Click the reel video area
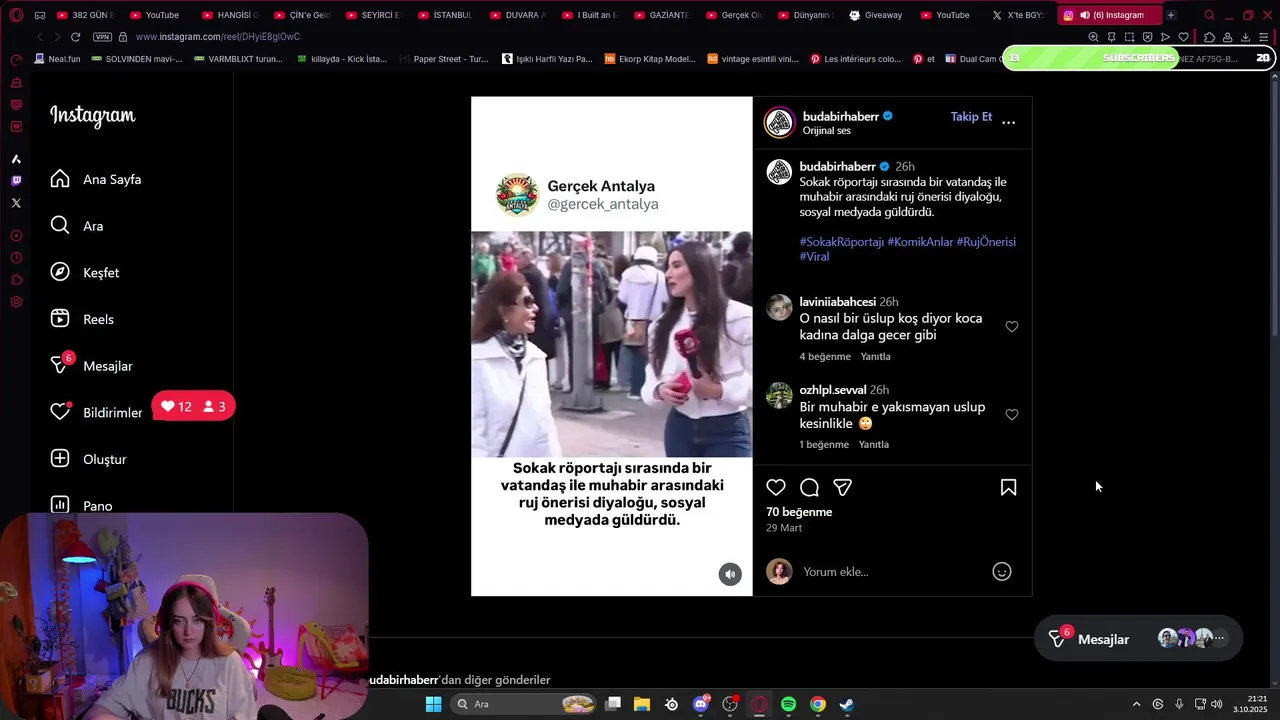1280x720 pixels. tap(611, 344)
